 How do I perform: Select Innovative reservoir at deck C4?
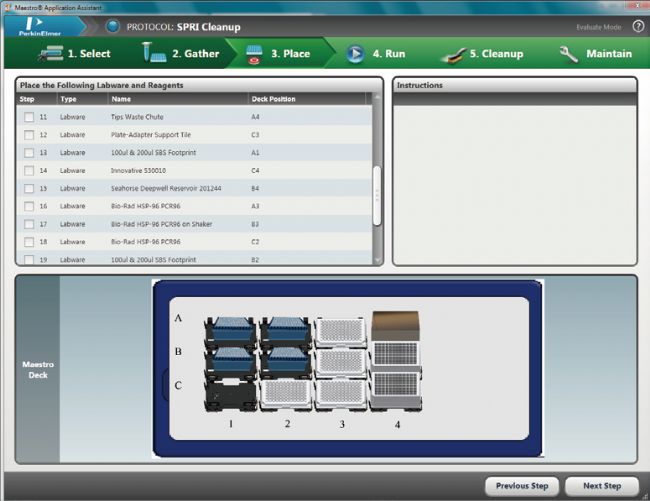click(396, 390)
